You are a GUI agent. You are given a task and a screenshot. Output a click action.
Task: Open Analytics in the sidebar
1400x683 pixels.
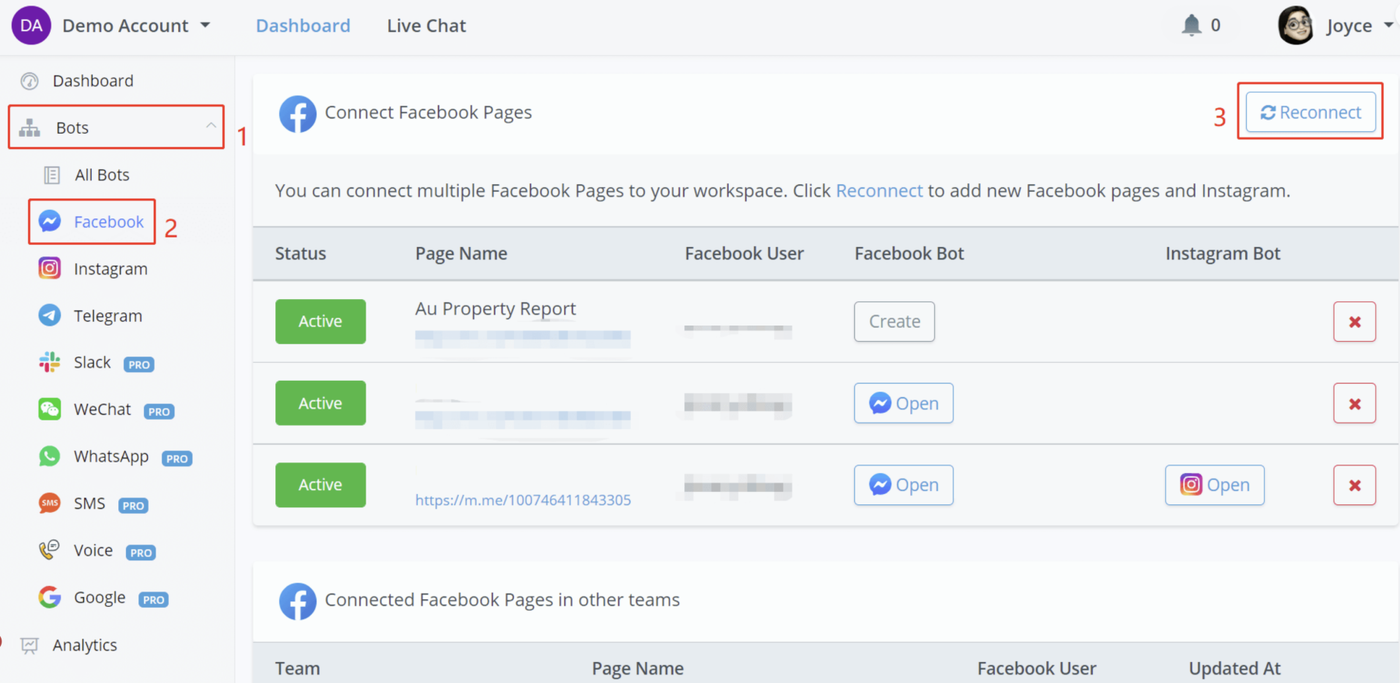84,645
